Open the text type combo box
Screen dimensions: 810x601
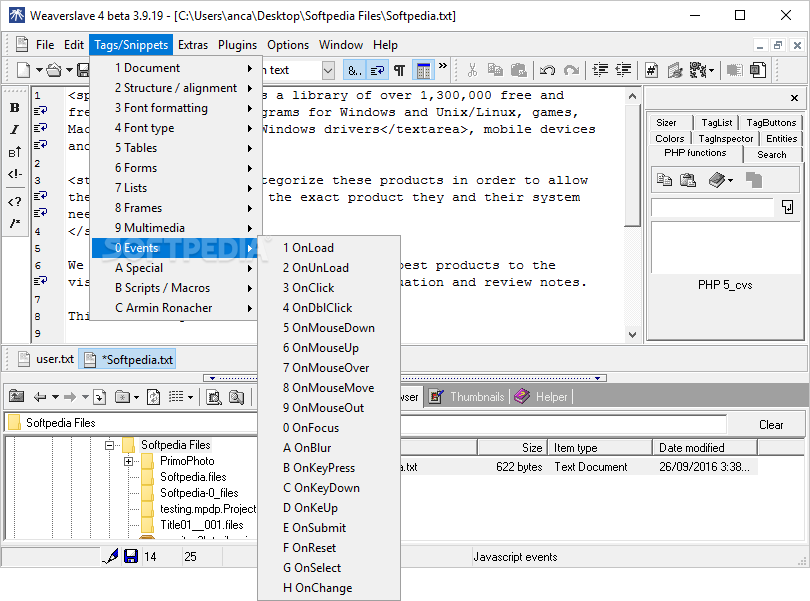point(328,70)
